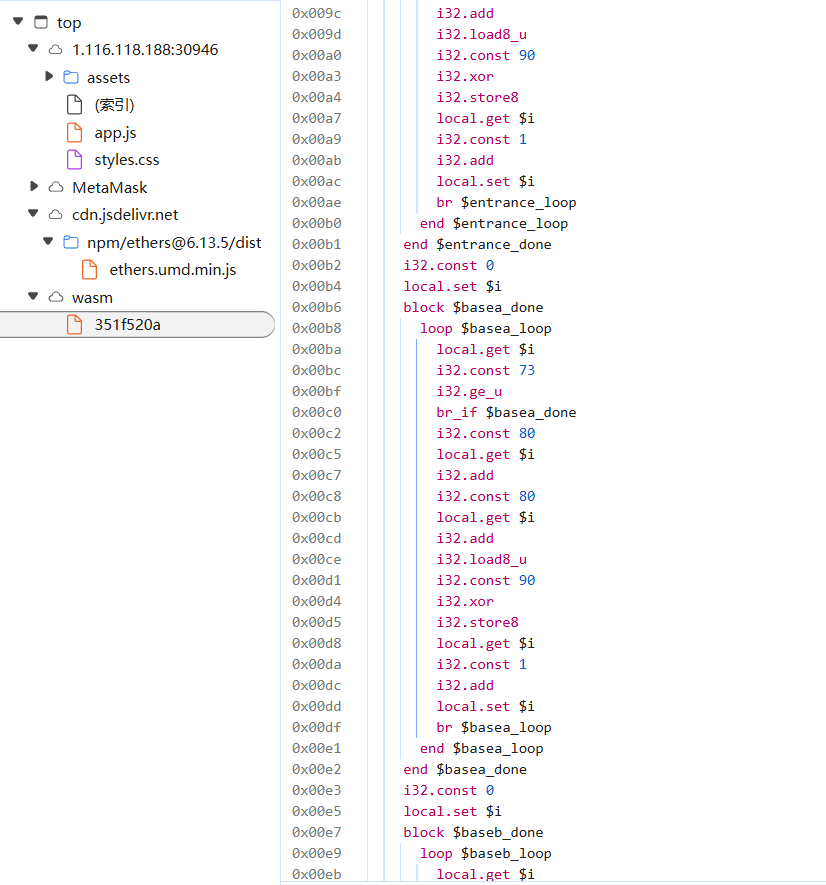The width and height of the screenshot is (826, 885).
Task: Collapse the 1.116.118.188:30946 origin node
Action: (33, 49)
